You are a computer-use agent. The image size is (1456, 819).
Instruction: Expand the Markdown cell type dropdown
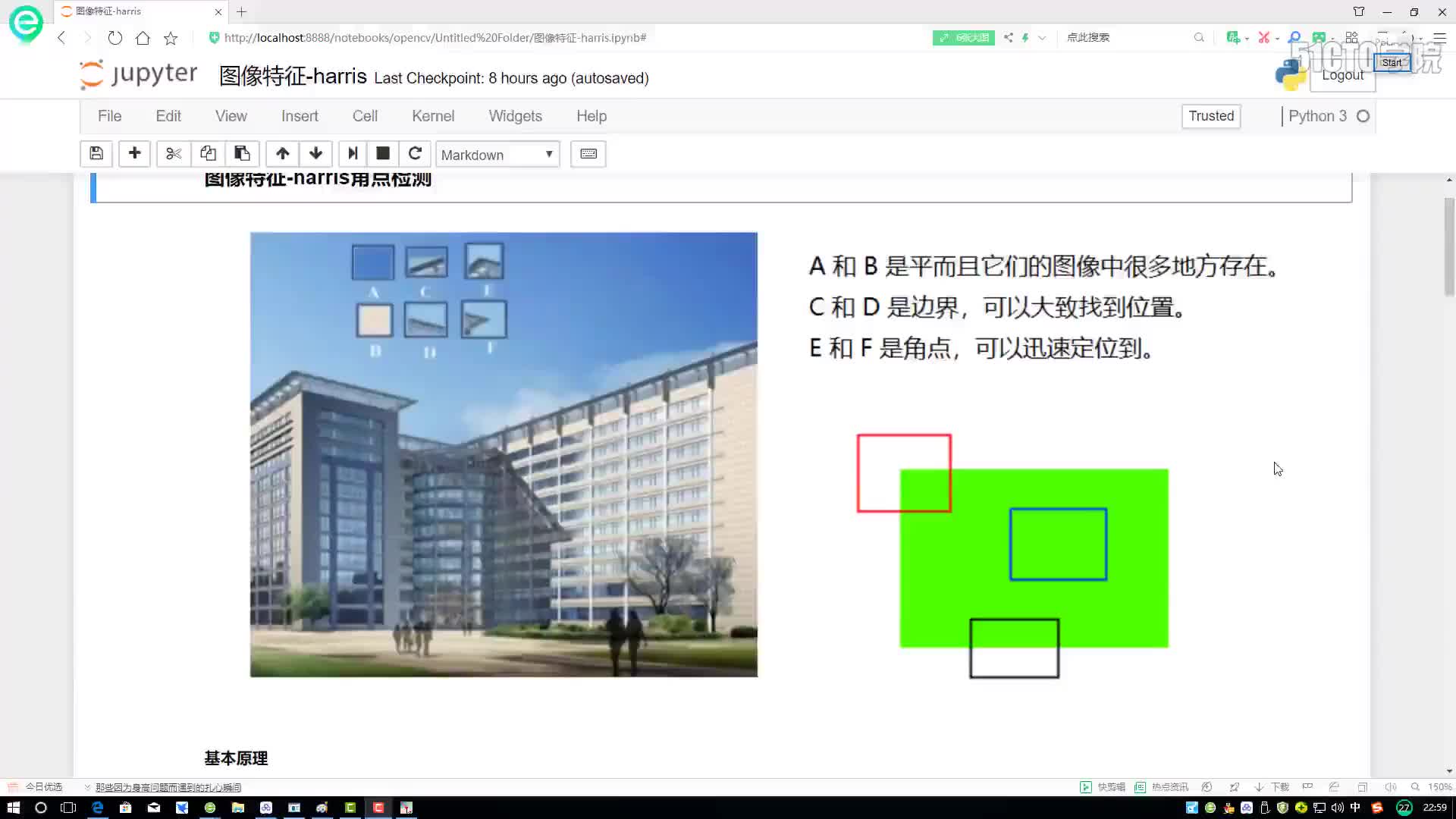497,155
